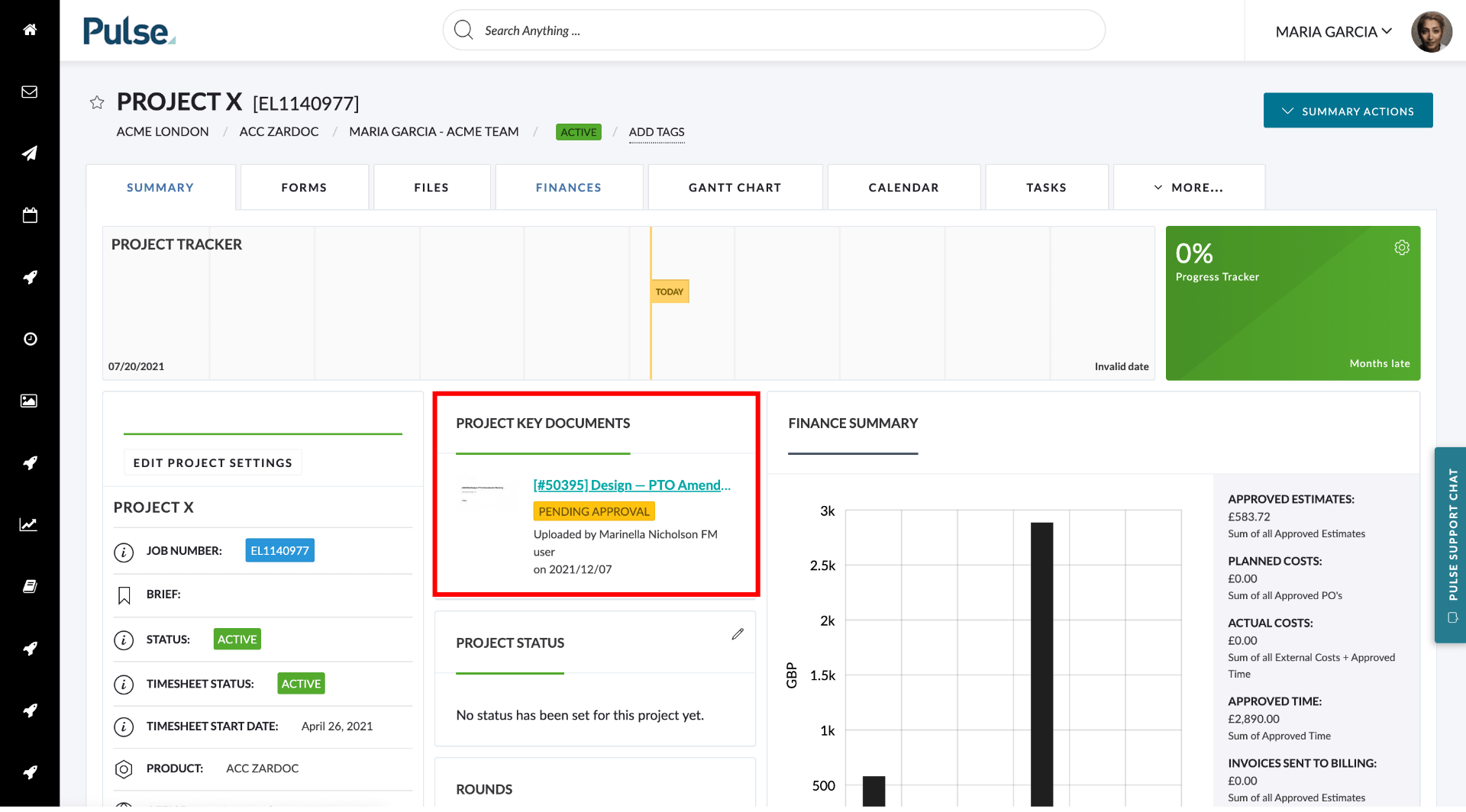Image resolution: width=1466 pixels, height=812 pixels.
Task: Click the 07/20/2021 tracker start date
Action: (136, 366)
